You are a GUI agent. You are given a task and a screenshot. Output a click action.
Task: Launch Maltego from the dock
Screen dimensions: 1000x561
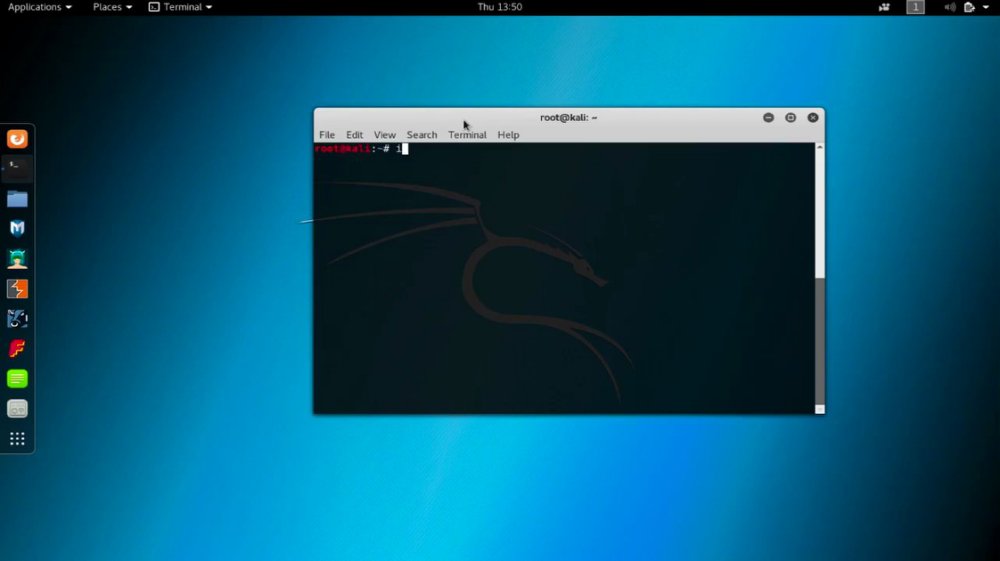pos(17,319)
